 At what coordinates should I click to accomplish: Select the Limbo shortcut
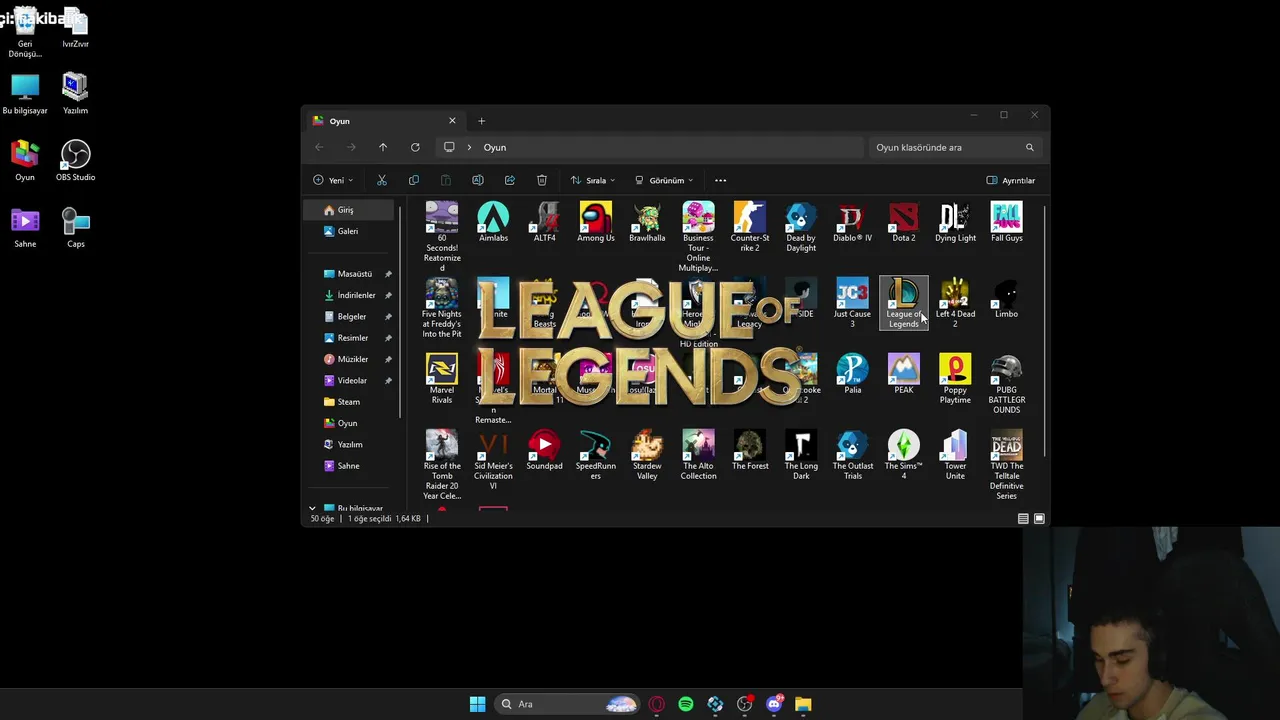[1006, 299]
